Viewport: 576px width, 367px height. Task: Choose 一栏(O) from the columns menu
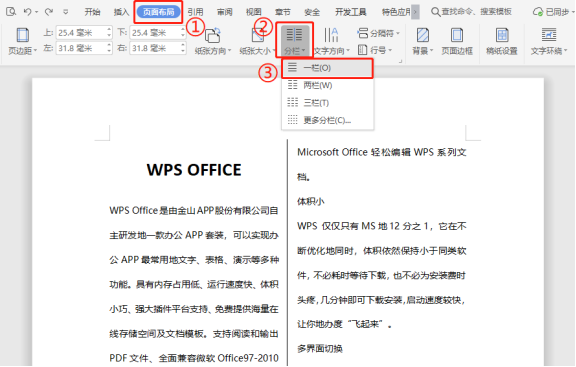pyautogui.click(x=328, y=68)
